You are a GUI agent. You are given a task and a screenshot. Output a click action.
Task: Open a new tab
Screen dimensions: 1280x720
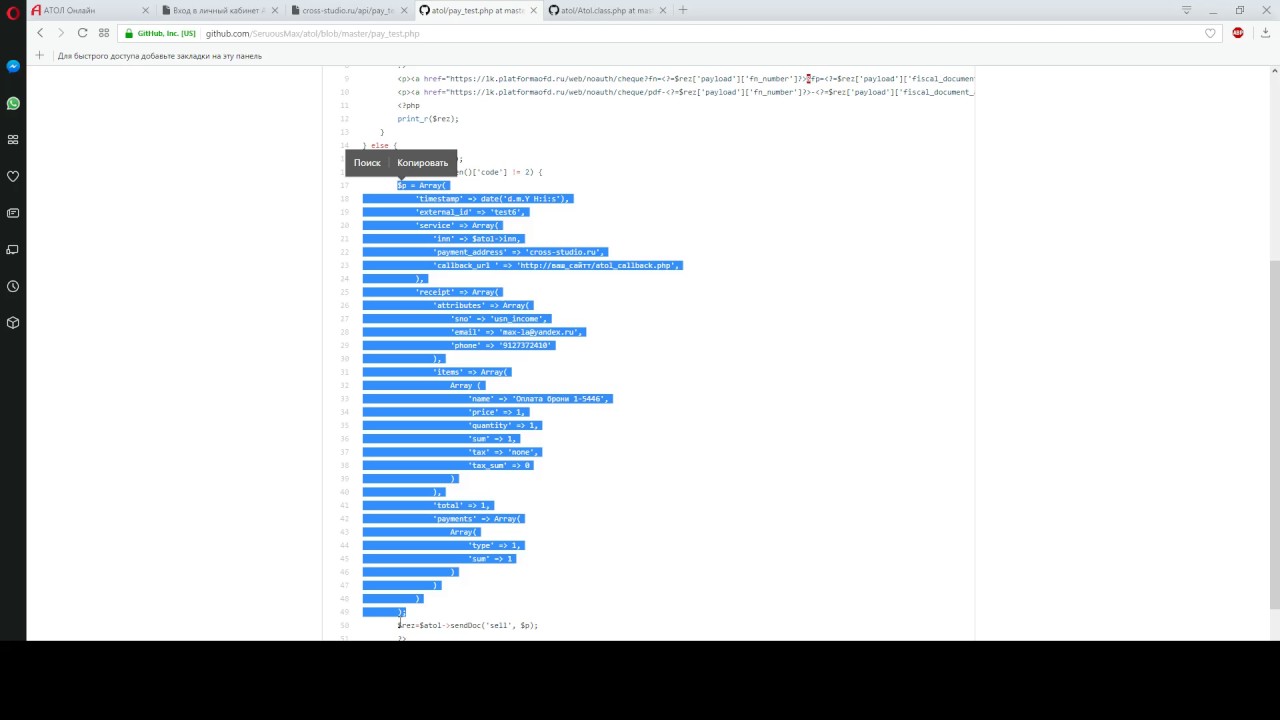(683, 10)
